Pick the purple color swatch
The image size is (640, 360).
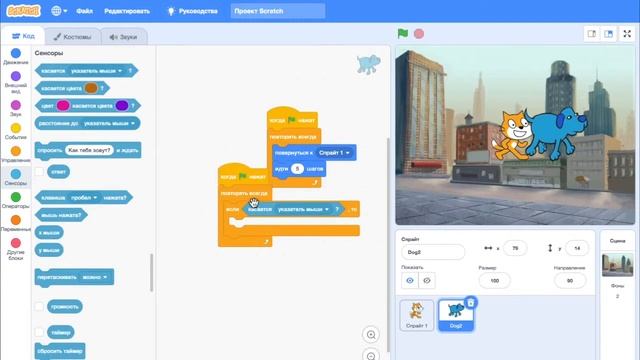122,106
